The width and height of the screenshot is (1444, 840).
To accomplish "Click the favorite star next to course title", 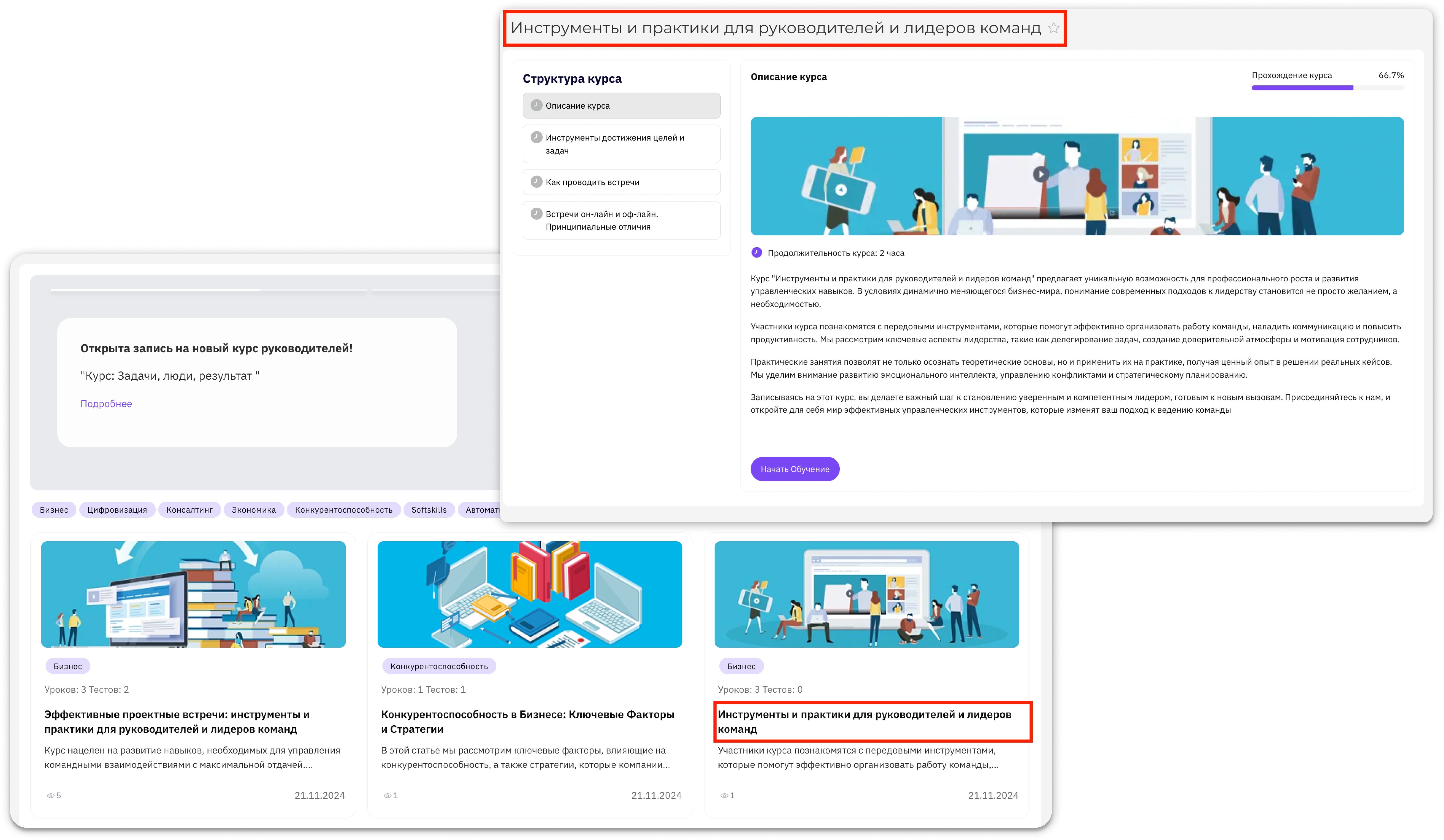I will pos(1053,28).
